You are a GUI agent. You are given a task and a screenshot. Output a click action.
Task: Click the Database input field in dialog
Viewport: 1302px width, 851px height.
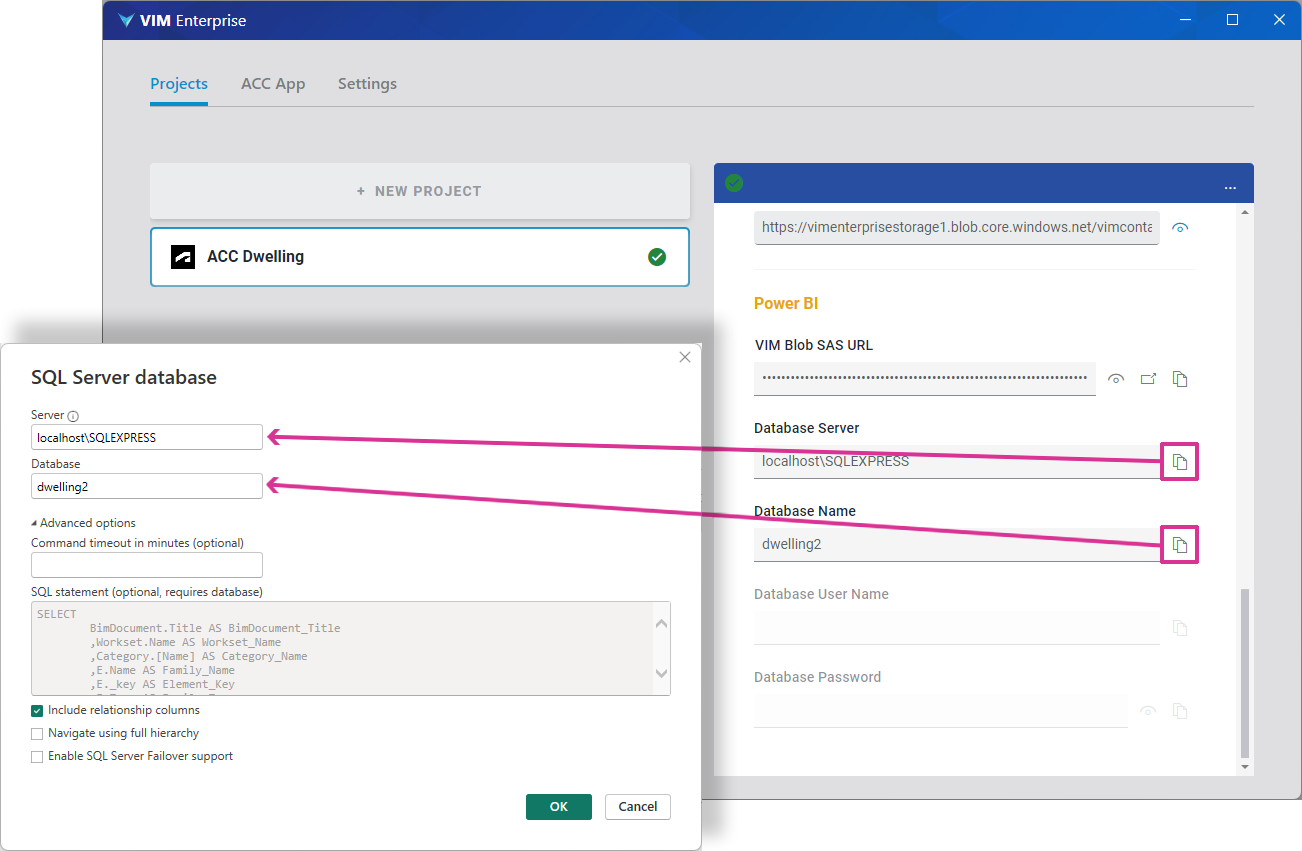coord(147,486)
